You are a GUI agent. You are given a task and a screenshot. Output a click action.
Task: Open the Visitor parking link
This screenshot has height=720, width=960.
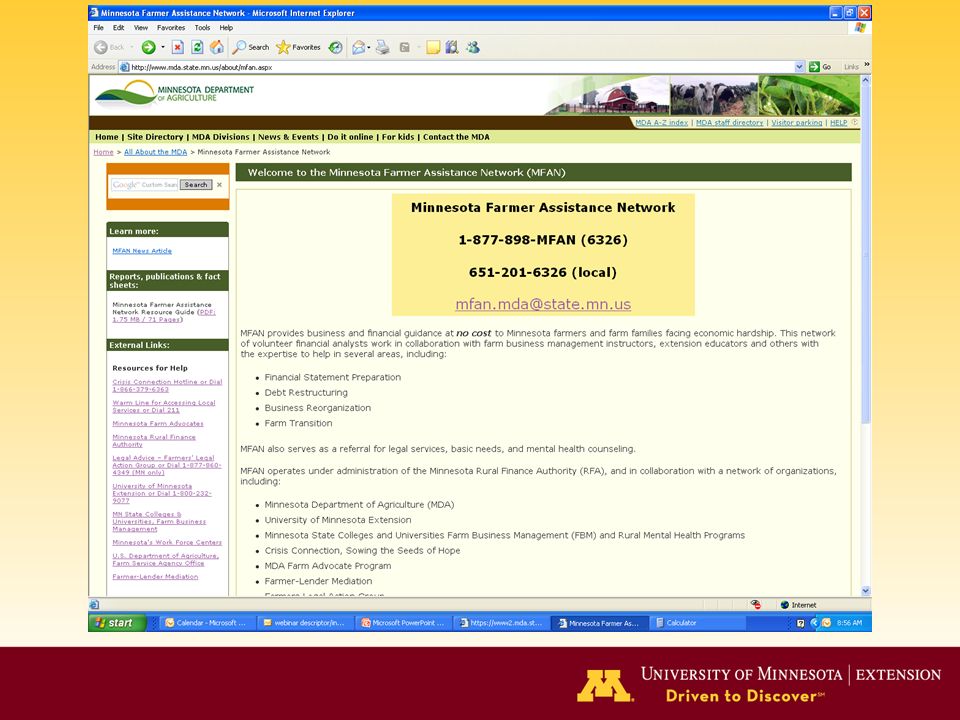(797, 122)
